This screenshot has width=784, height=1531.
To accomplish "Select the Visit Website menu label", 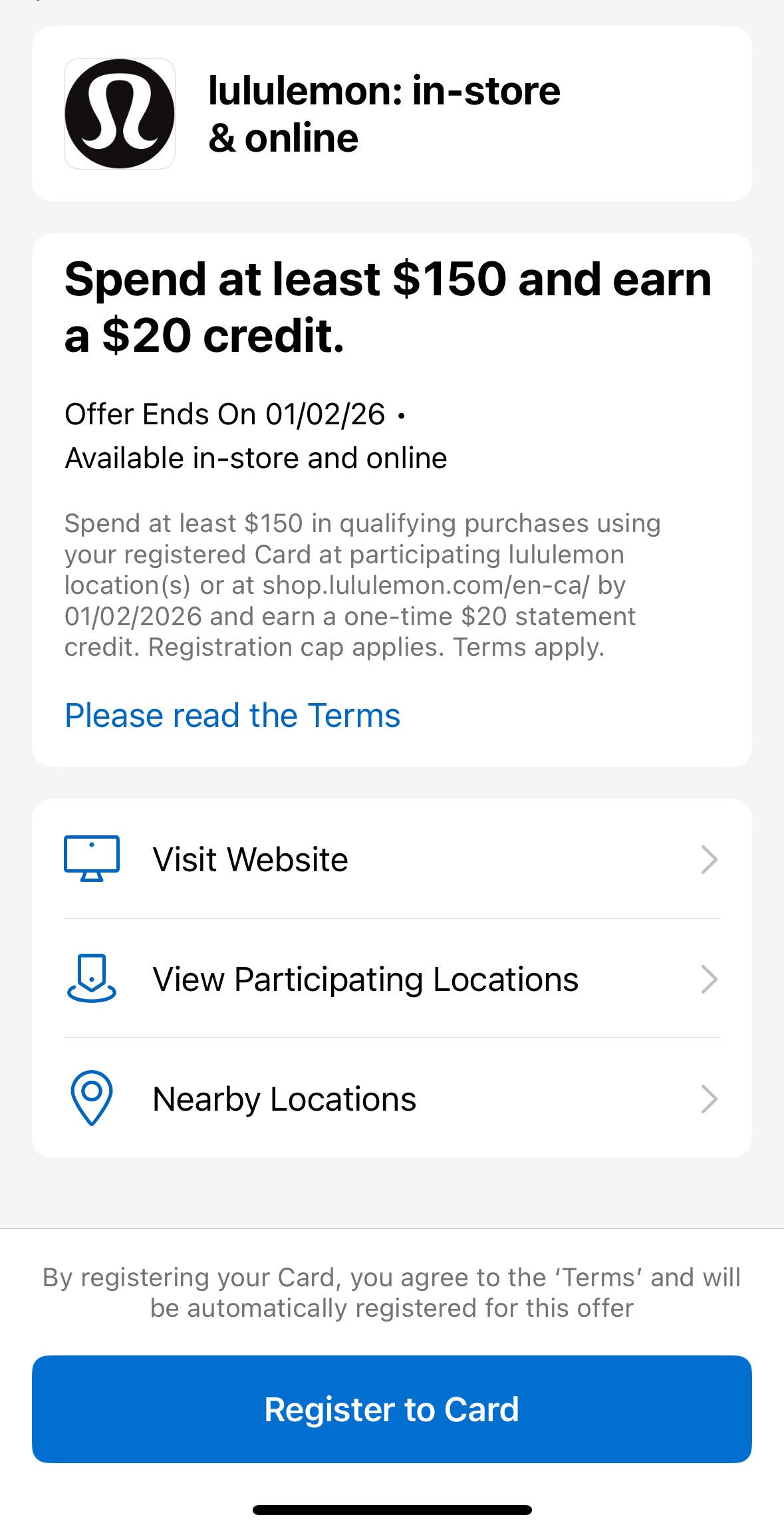I will [x=250, y=859].
